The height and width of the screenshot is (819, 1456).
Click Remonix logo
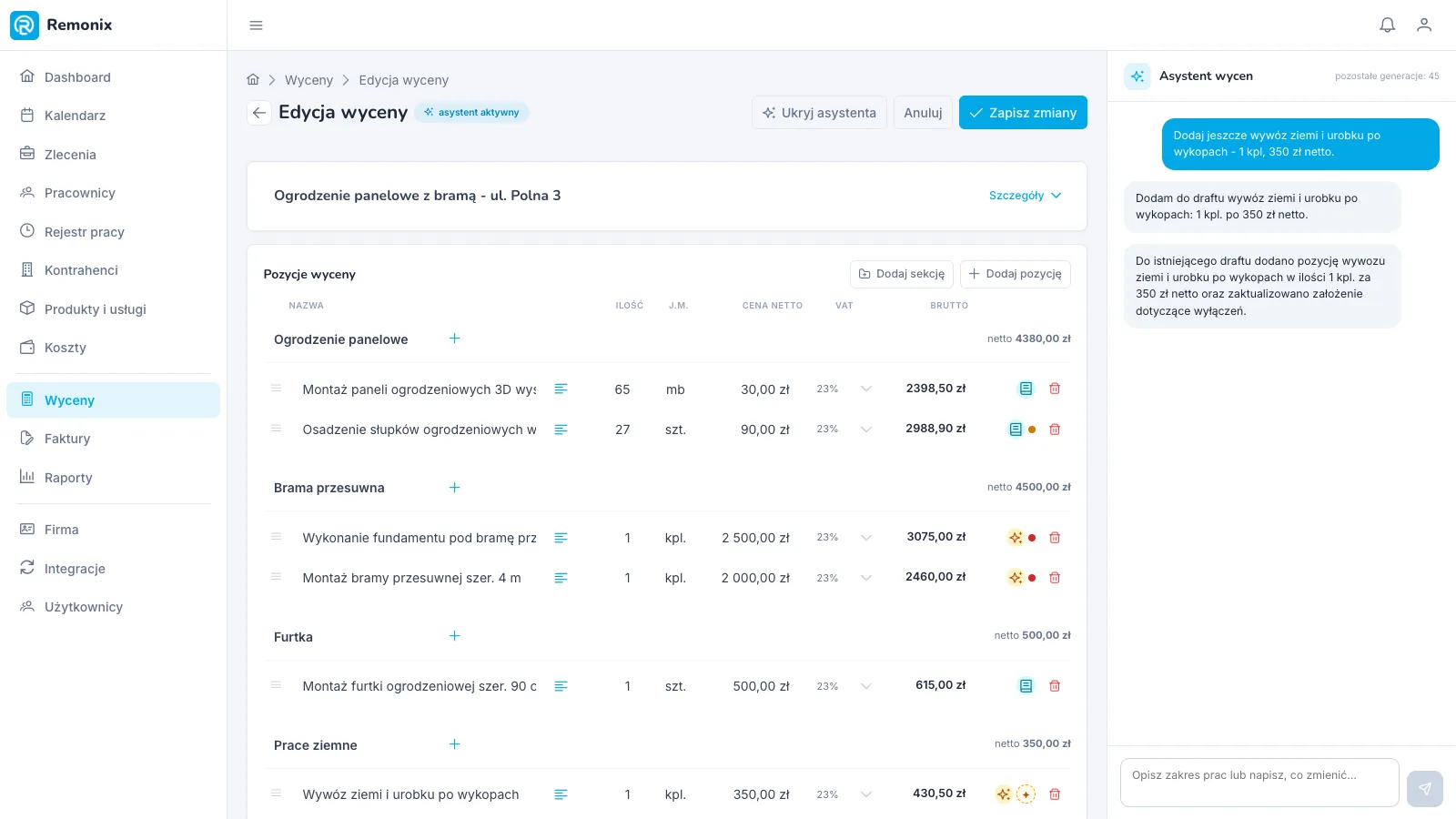[x=61, y=25]
